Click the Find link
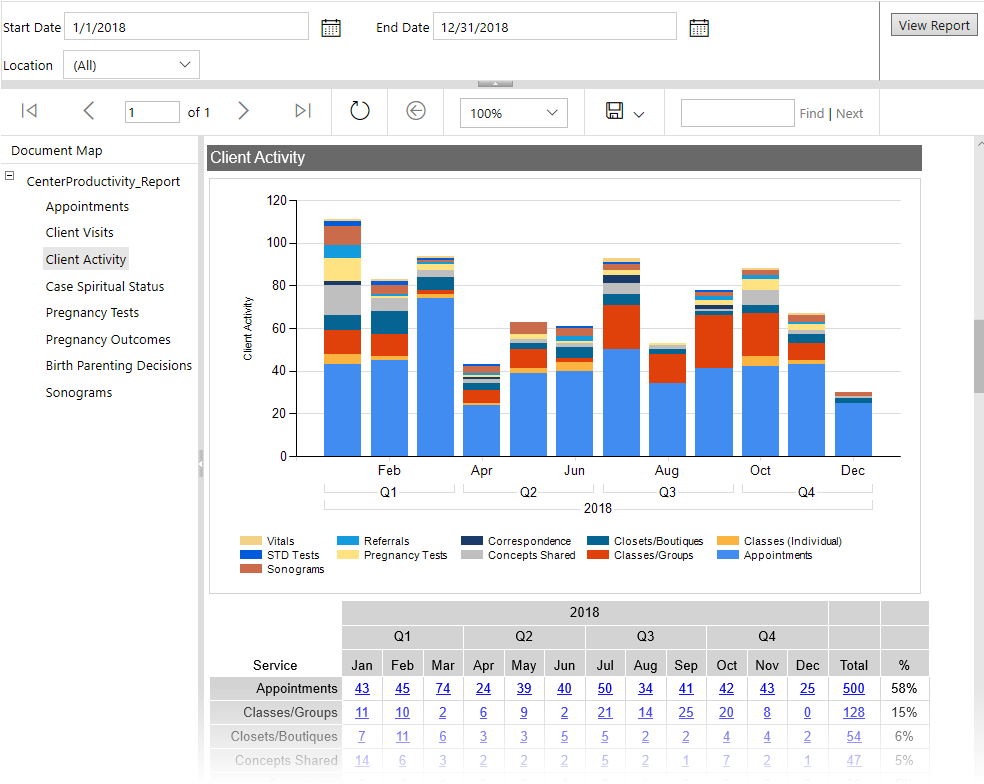 [811, 114]
